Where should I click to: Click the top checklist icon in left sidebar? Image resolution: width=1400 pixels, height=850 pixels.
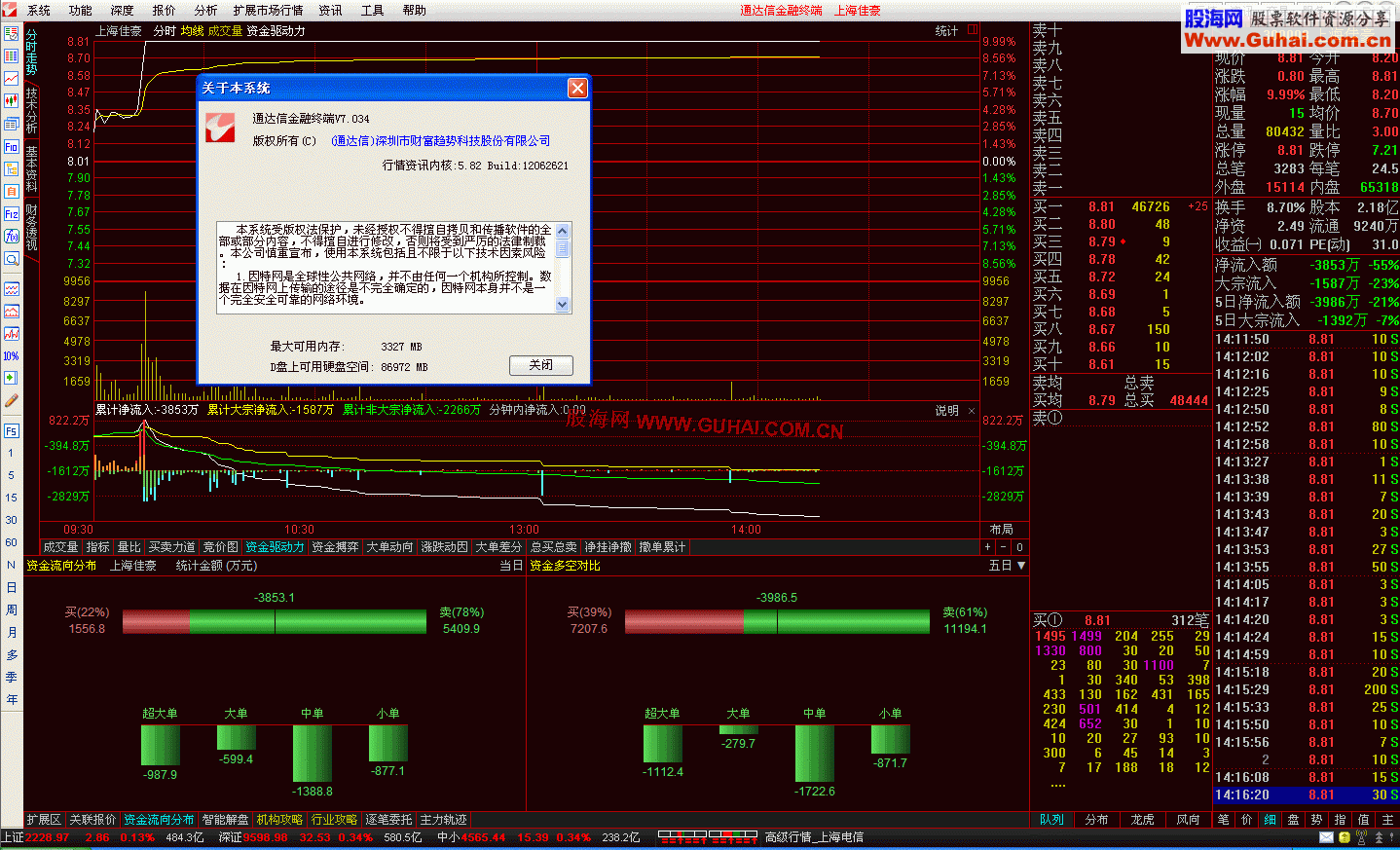pyautogui.click(x=12, y=33)
